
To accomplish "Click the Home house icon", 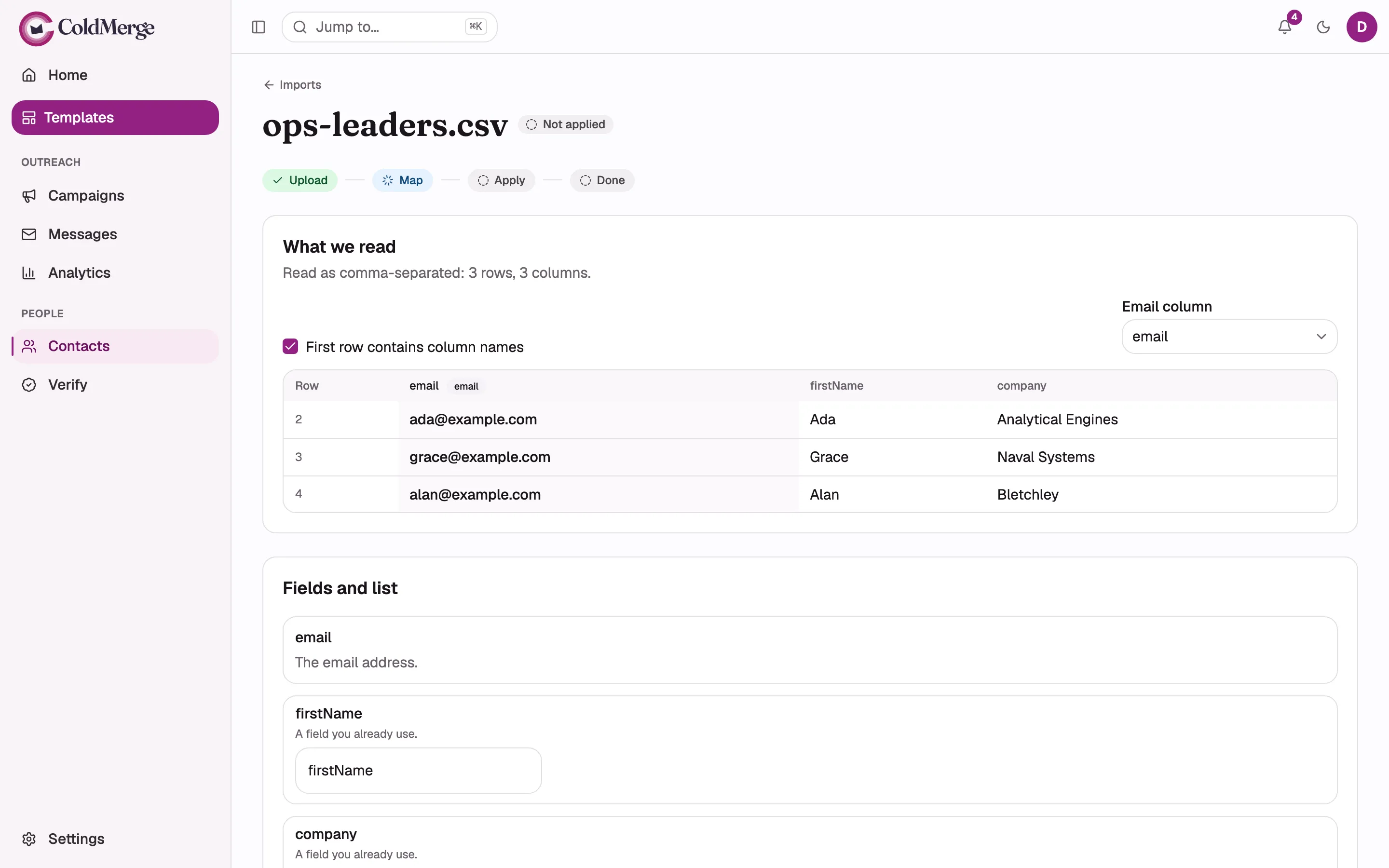I will 29,75.
